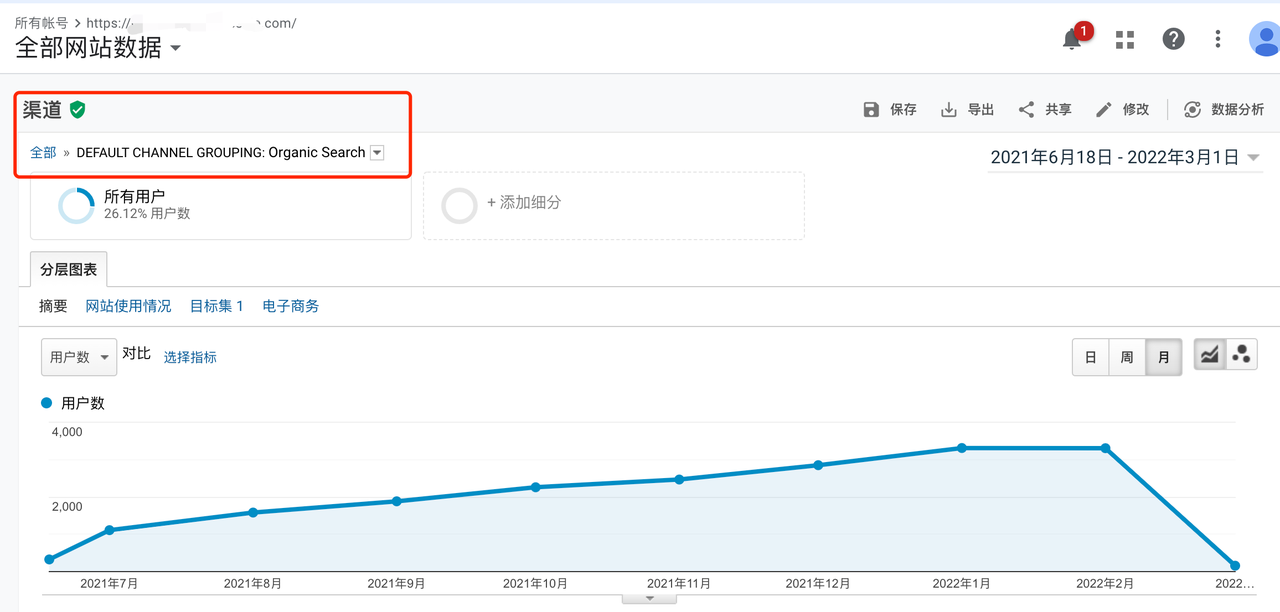Open the 网站使用情况 tab
The width and height of the screenshot is (1280, 612).
point(128,306)
